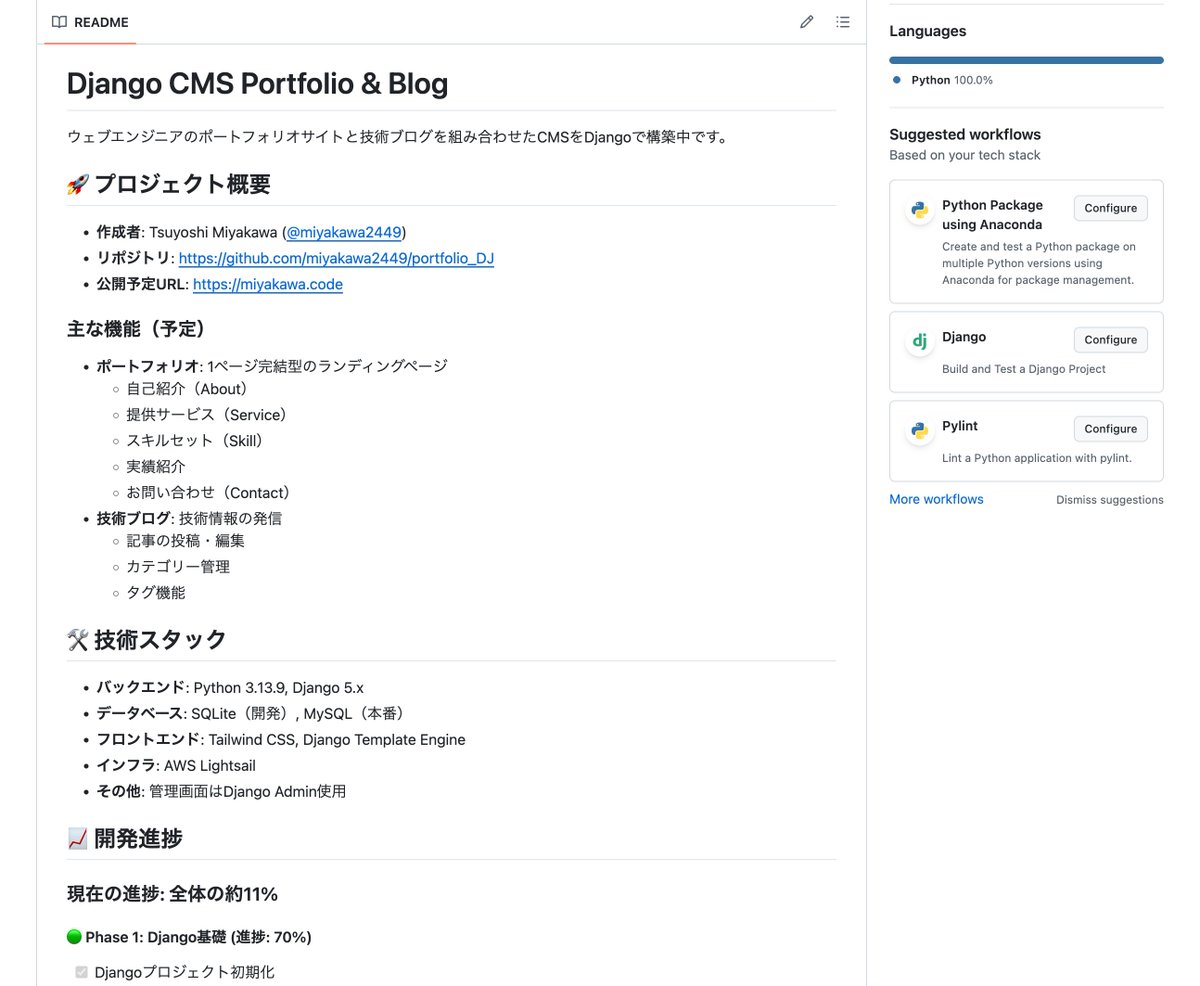This screenshot has height=986, width=1200.
Task: Click the 記事の投稿・編集 list item
Action: (185, 541)
